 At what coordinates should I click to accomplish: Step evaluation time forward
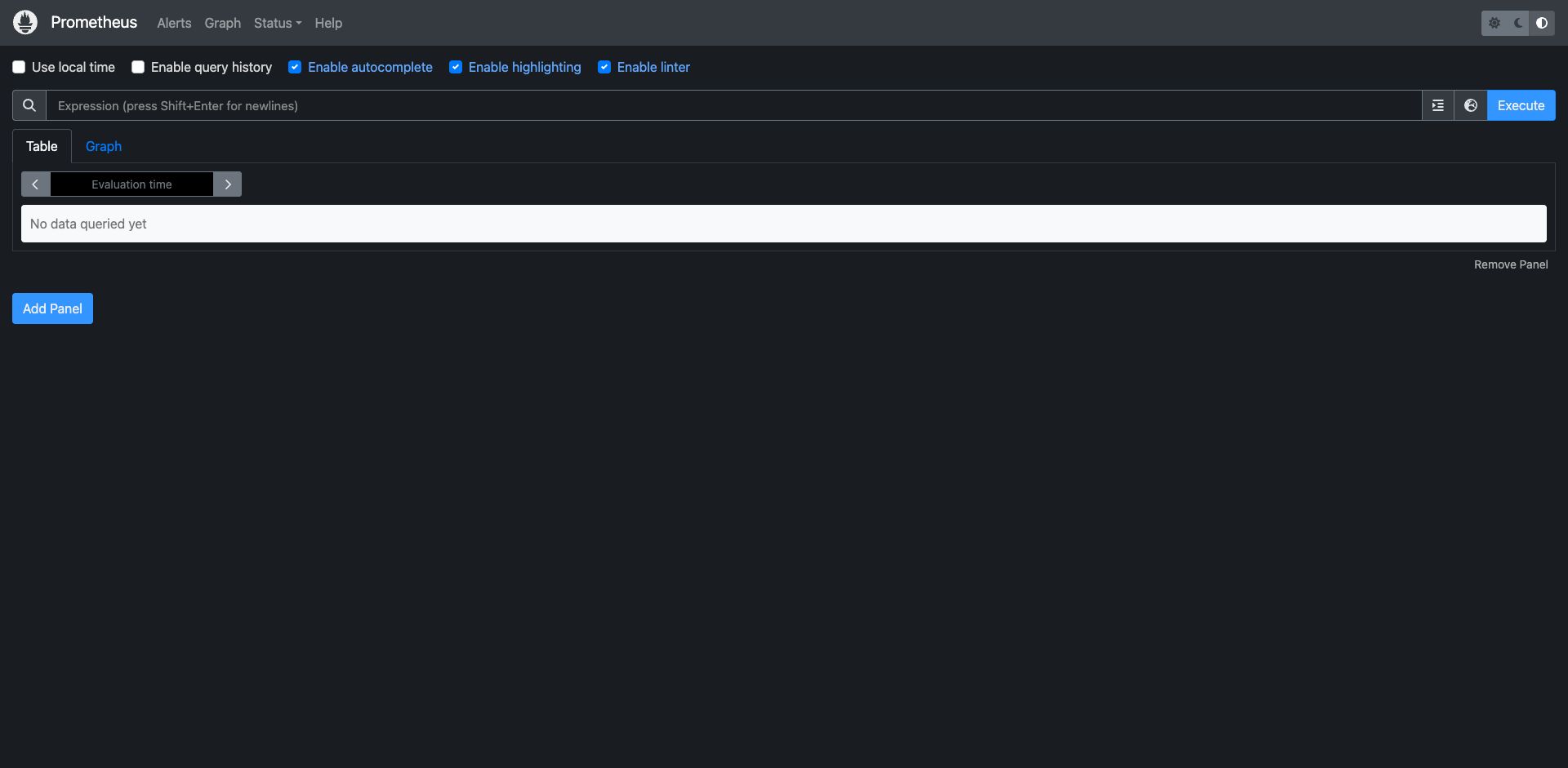[x=228, y=184]
